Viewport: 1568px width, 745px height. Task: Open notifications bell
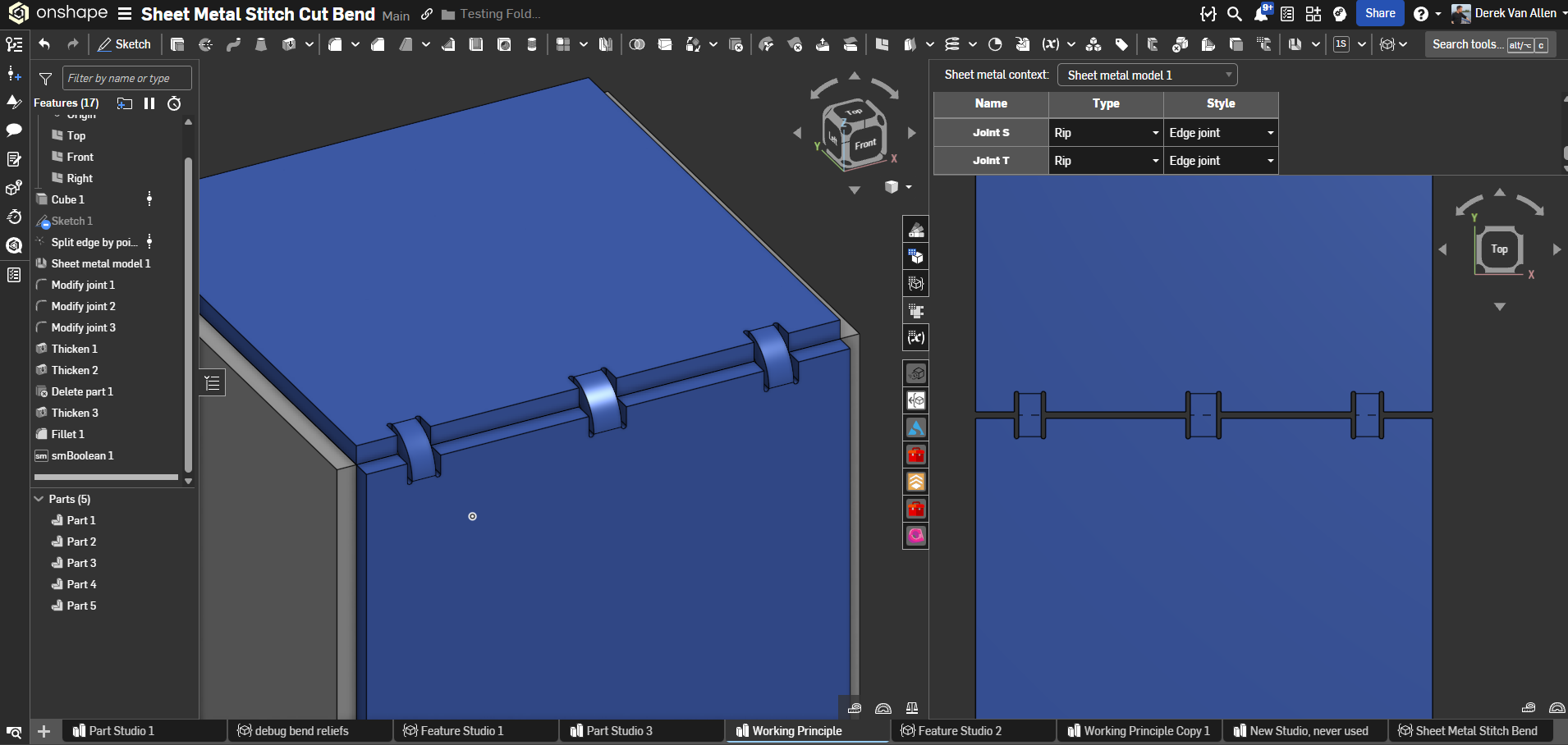coord(1262,13)
